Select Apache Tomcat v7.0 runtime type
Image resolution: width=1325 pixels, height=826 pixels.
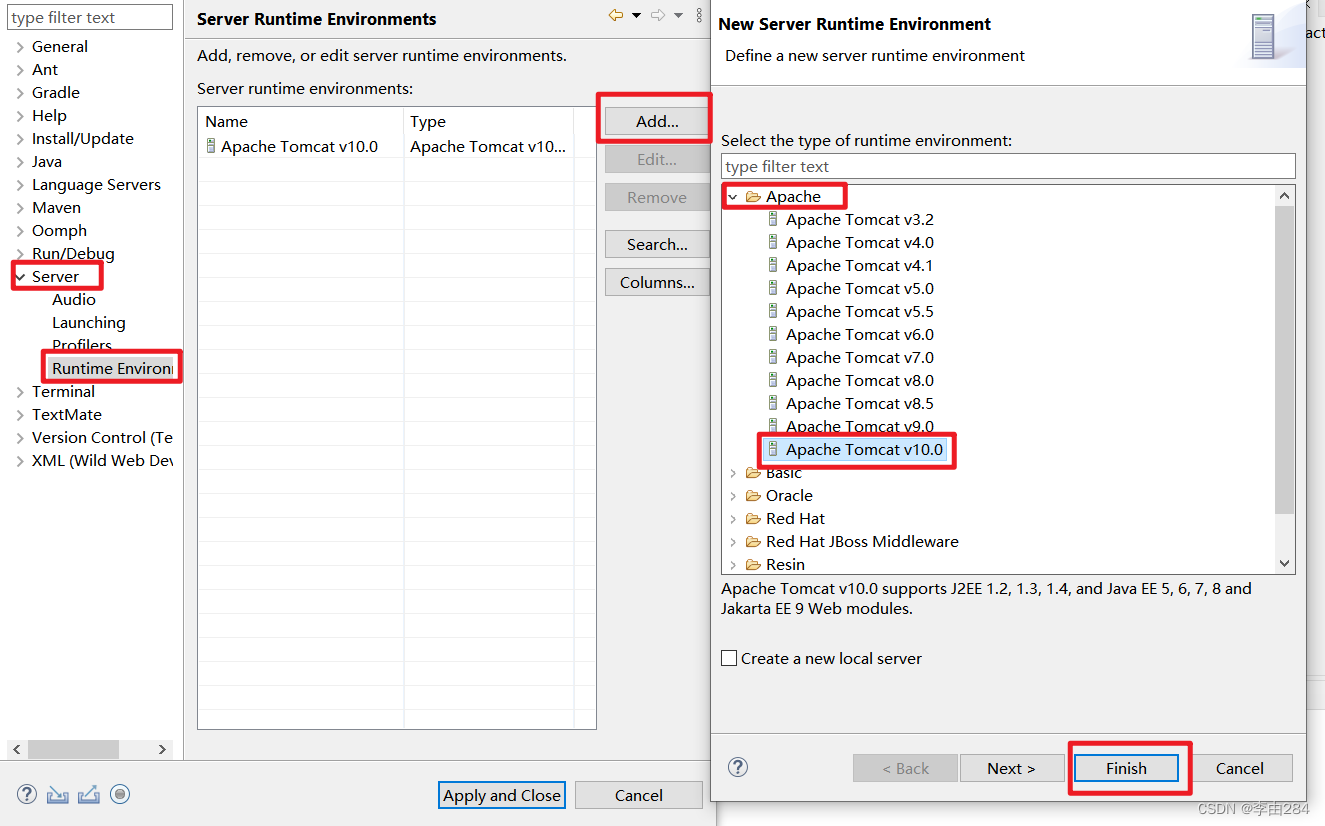pos(860,357)
